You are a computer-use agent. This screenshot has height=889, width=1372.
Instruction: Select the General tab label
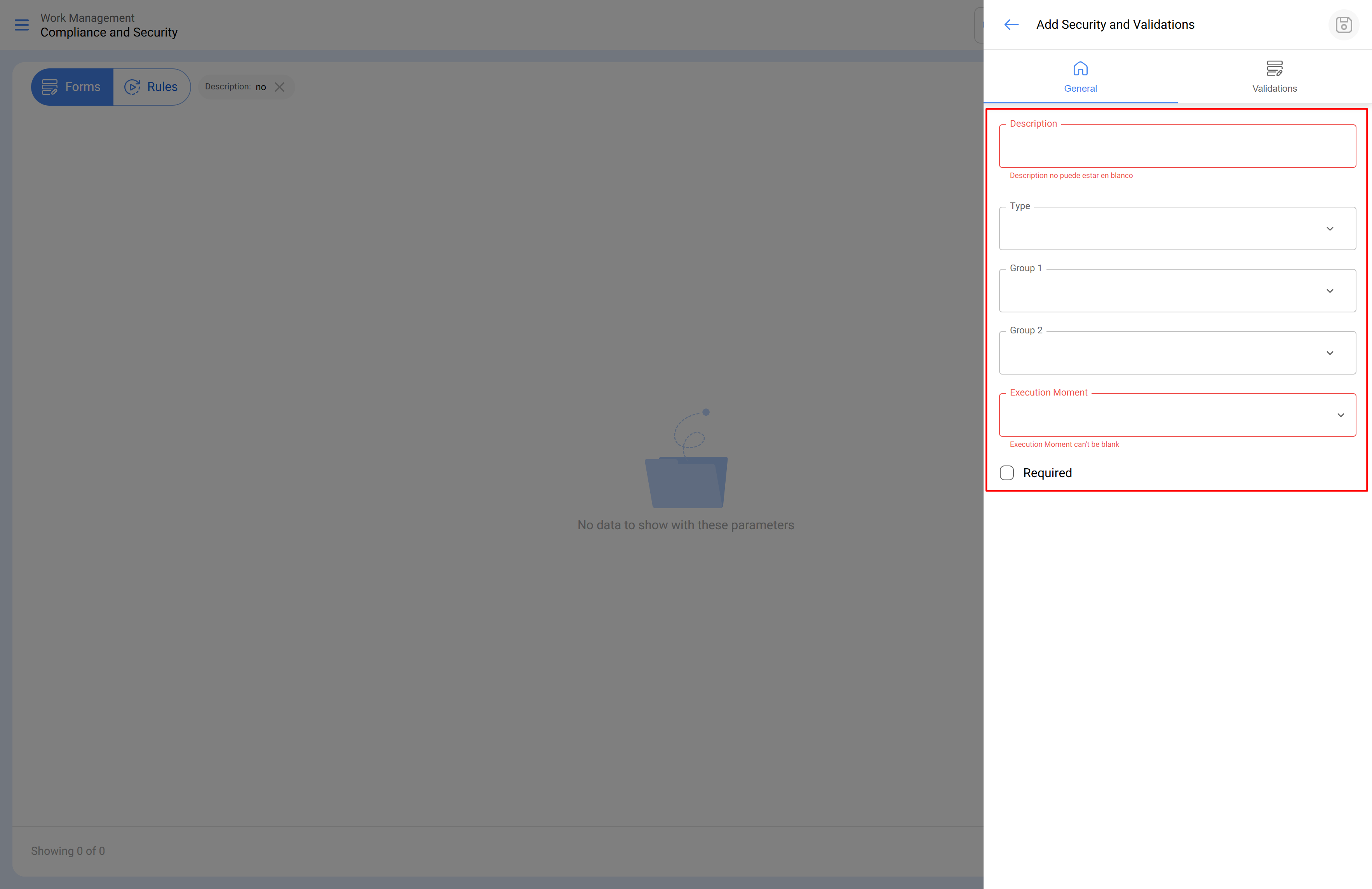(1080, 88)
